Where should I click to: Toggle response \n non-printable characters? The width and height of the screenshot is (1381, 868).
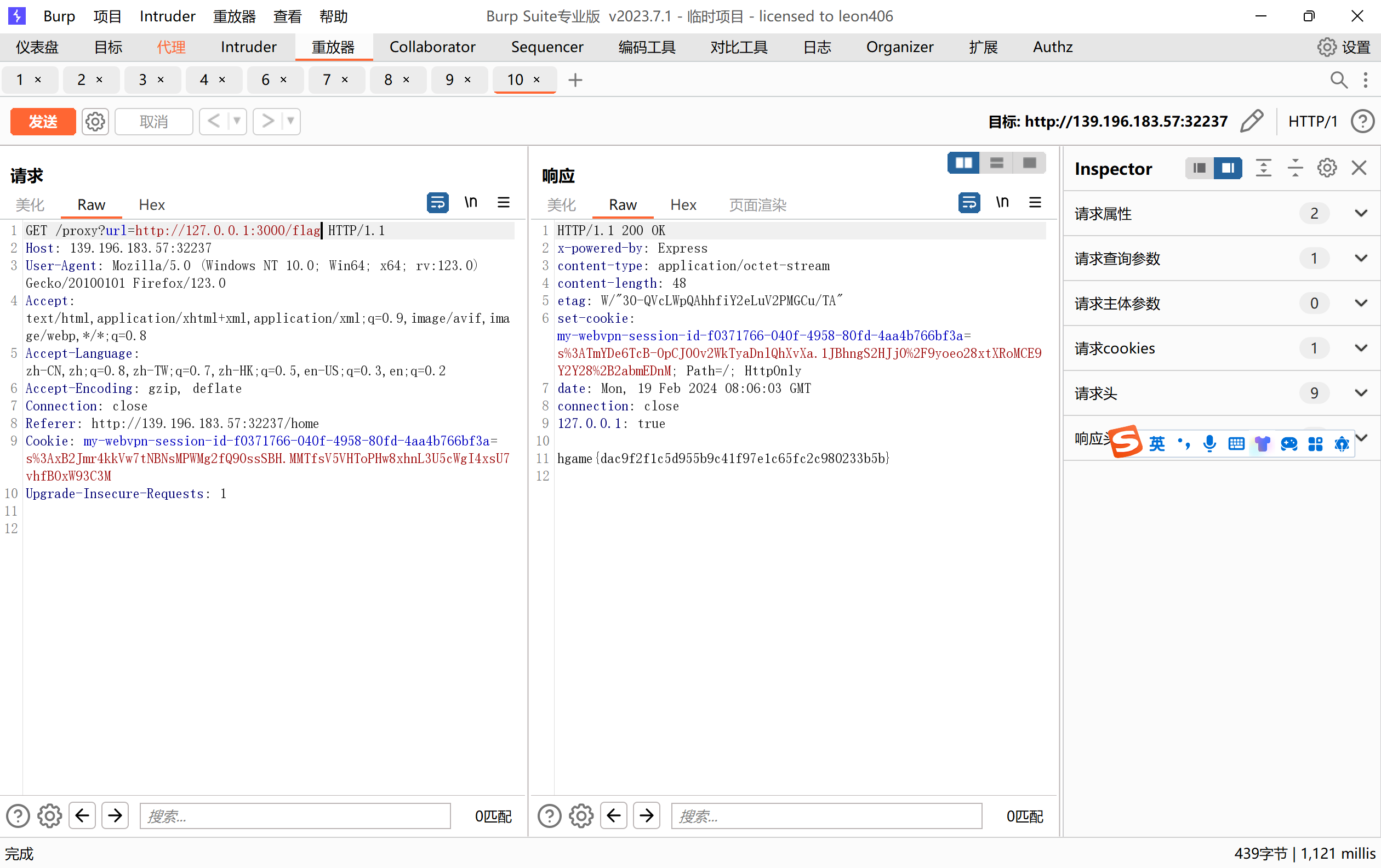(1002, 202)
